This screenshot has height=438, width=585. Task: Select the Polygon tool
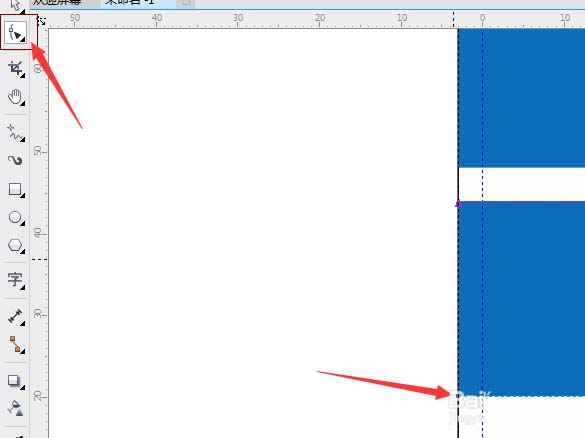[x=16, y=245]
